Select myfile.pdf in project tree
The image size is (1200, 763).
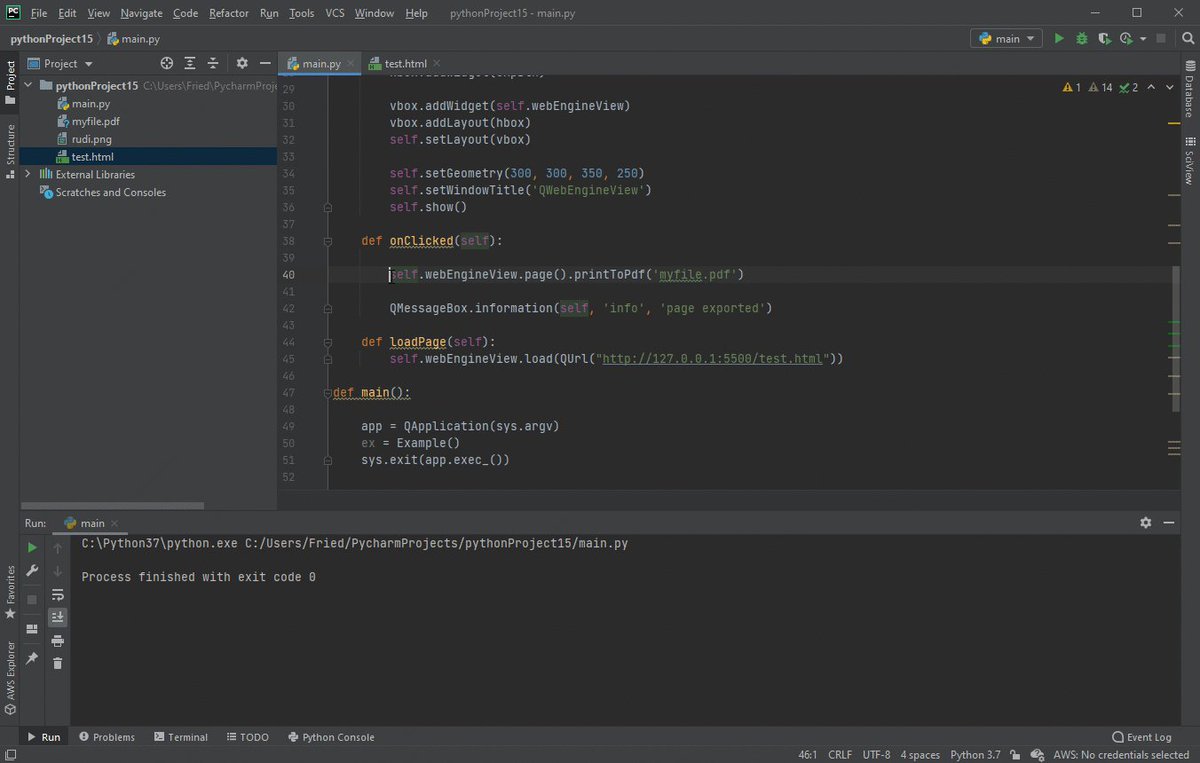pyautogui.click(x=95, y=121)
